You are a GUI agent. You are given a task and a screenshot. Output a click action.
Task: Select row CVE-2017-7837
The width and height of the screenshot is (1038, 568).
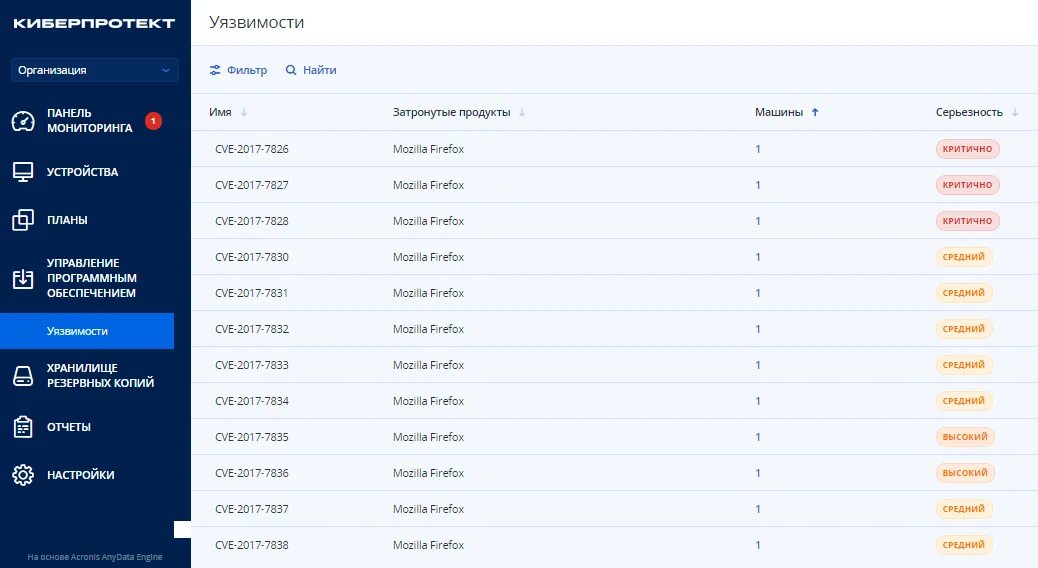614,508
